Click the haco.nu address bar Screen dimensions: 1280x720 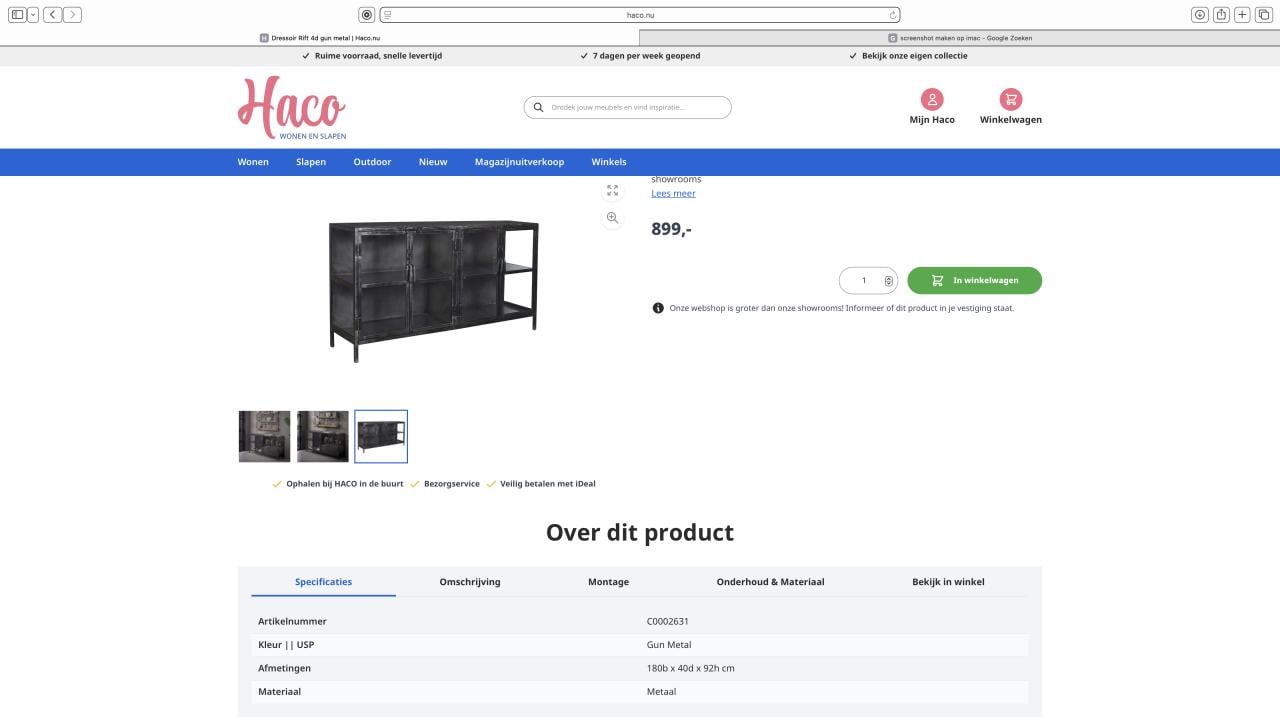pyautogui.click(x=640, y=15)
